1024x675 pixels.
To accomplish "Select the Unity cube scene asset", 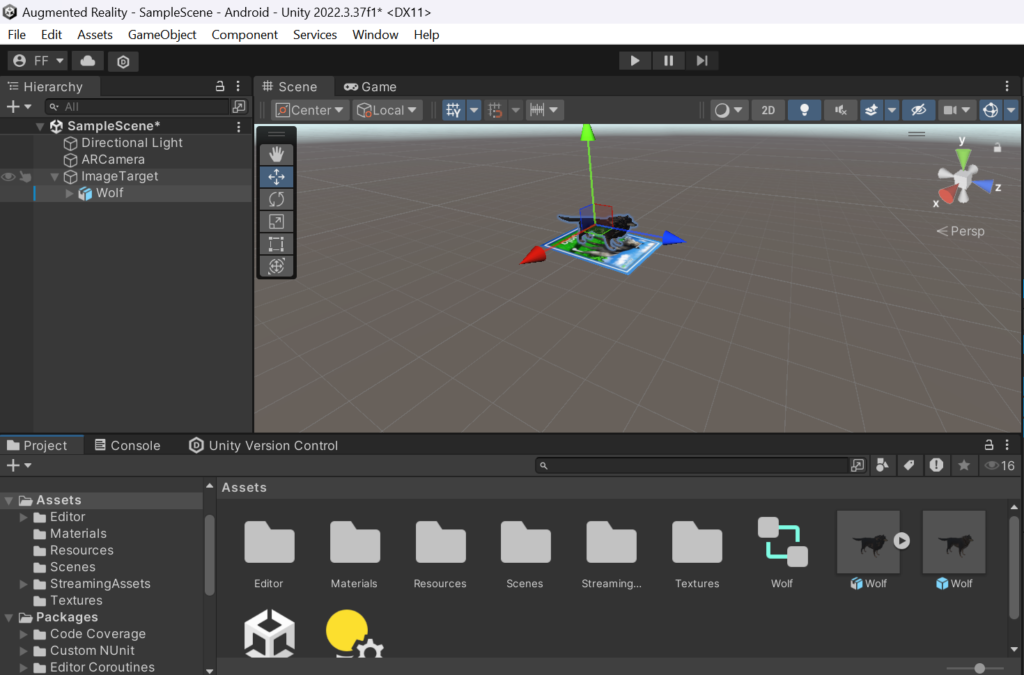I will (269, 633).
